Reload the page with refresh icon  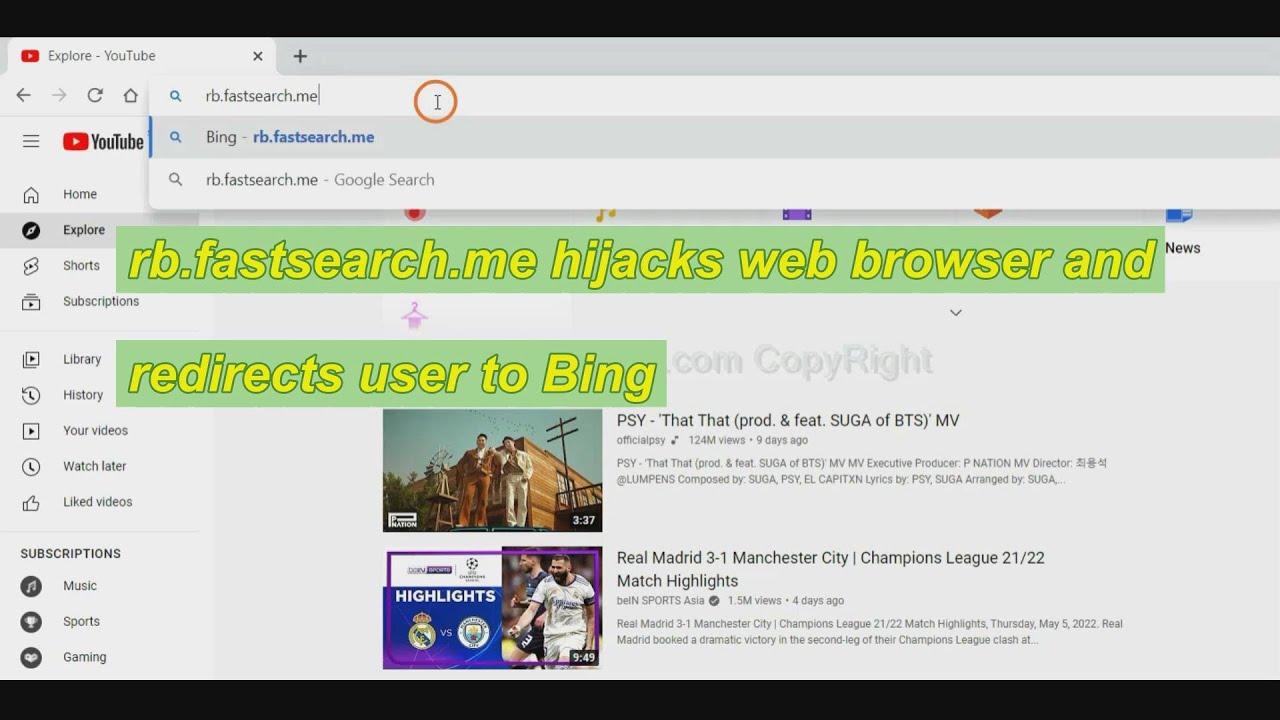click(95, 95)
